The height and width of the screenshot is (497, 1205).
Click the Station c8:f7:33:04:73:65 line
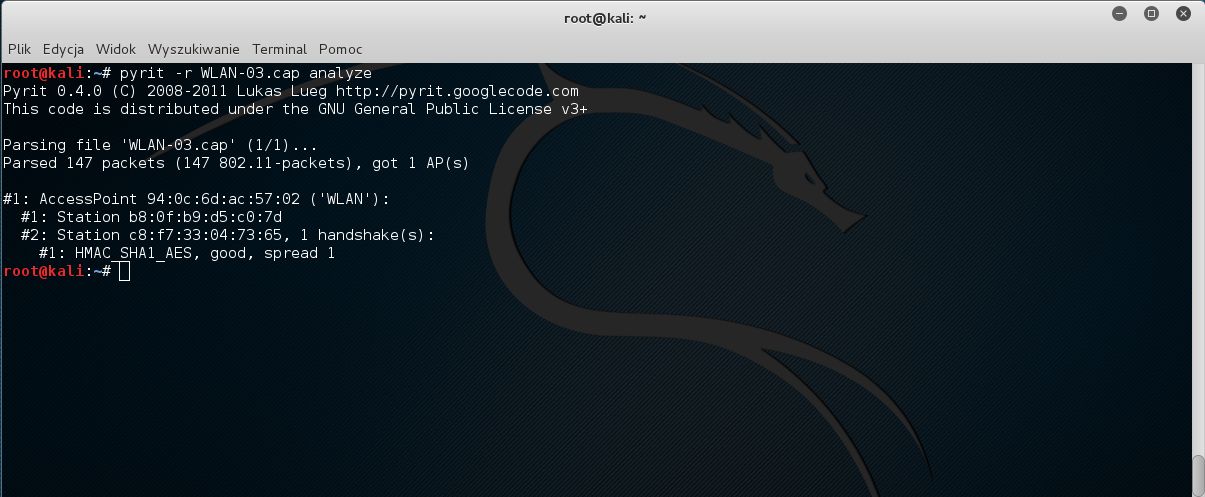(228, 235)
